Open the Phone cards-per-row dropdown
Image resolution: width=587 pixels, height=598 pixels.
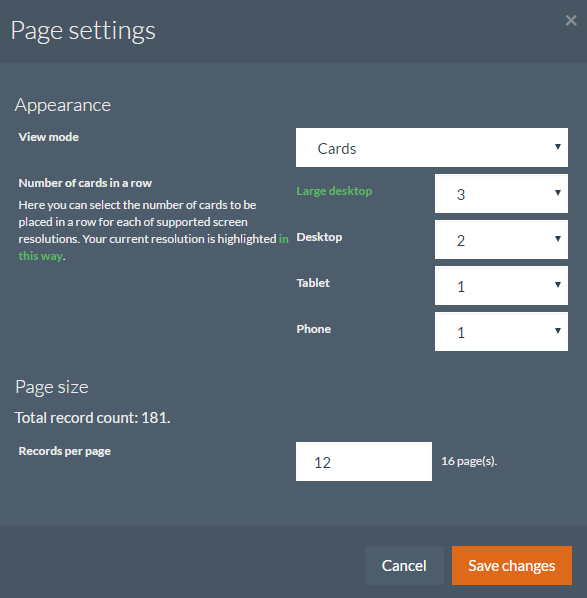pos(501,331)
